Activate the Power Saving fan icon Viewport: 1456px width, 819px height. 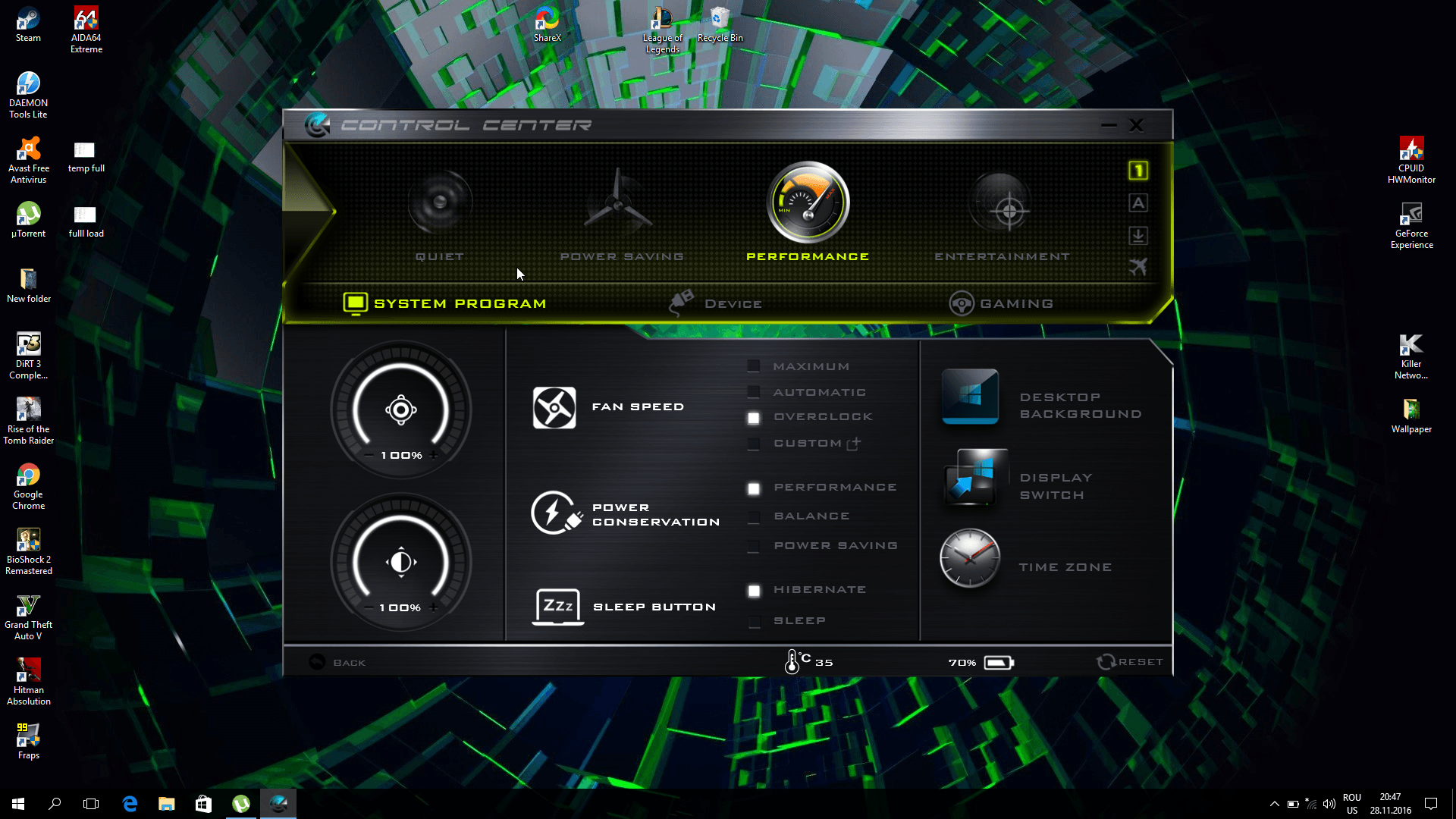(x=618, y=203)
